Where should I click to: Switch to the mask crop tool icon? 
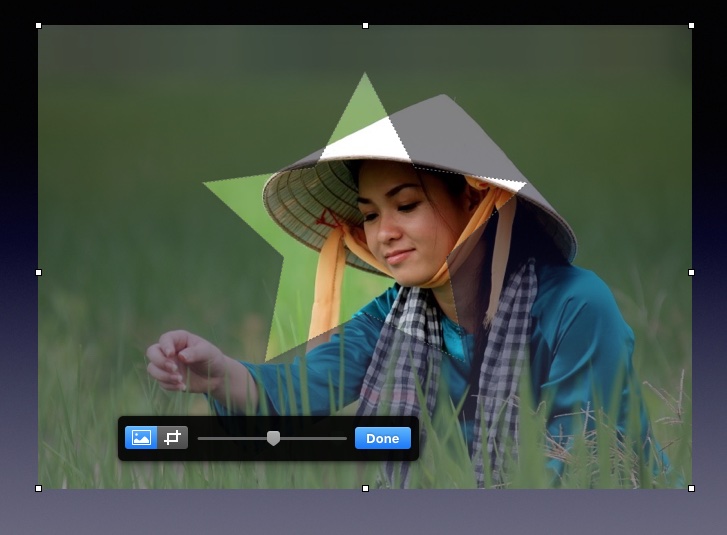pos(173,438)
